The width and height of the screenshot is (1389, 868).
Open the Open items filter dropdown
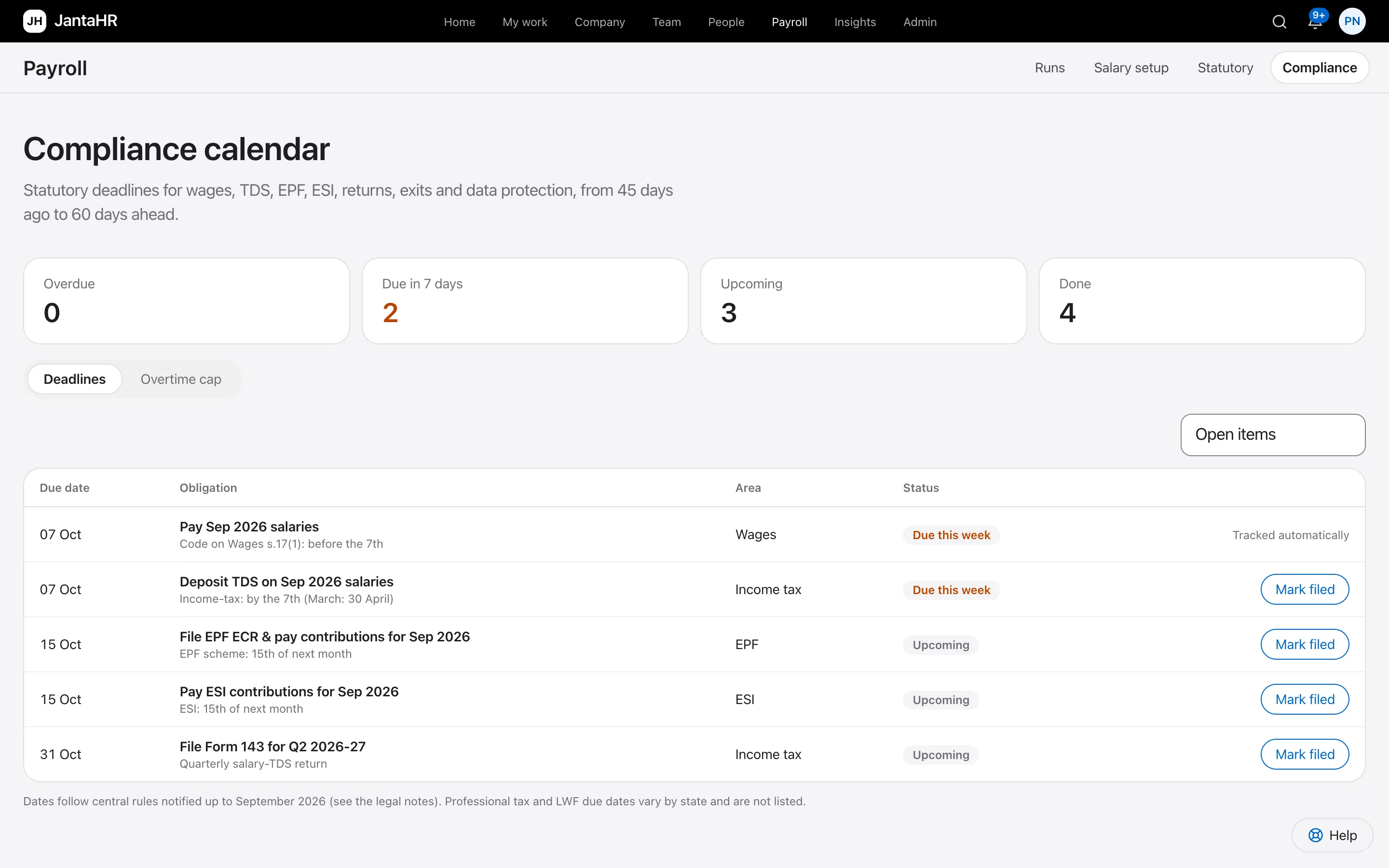pyautogui.click(x=1272, y=434)
